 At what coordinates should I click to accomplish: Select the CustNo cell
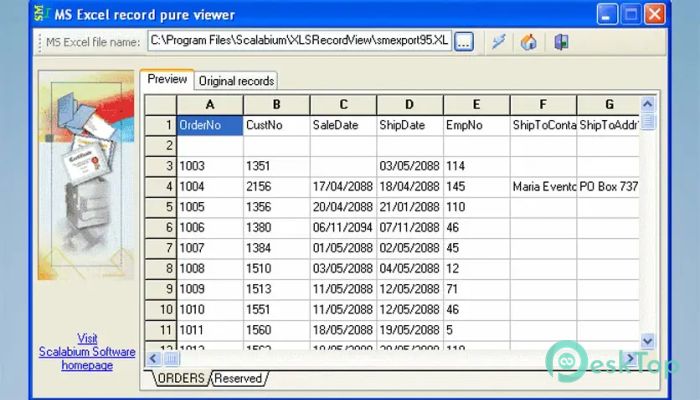point(276,125)
